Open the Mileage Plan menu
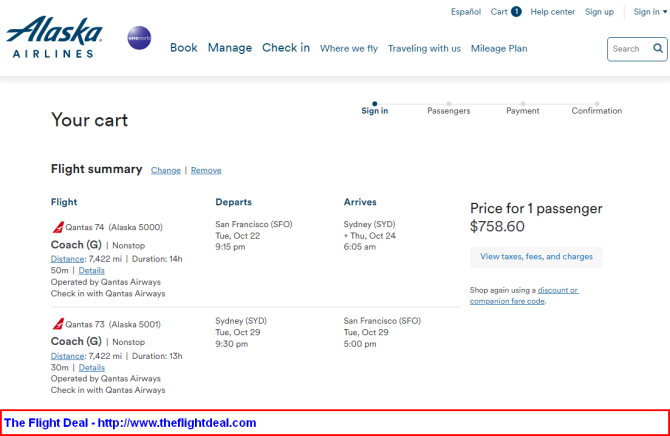The height and width of the screenshot is (436, 670). pos(499,49)
